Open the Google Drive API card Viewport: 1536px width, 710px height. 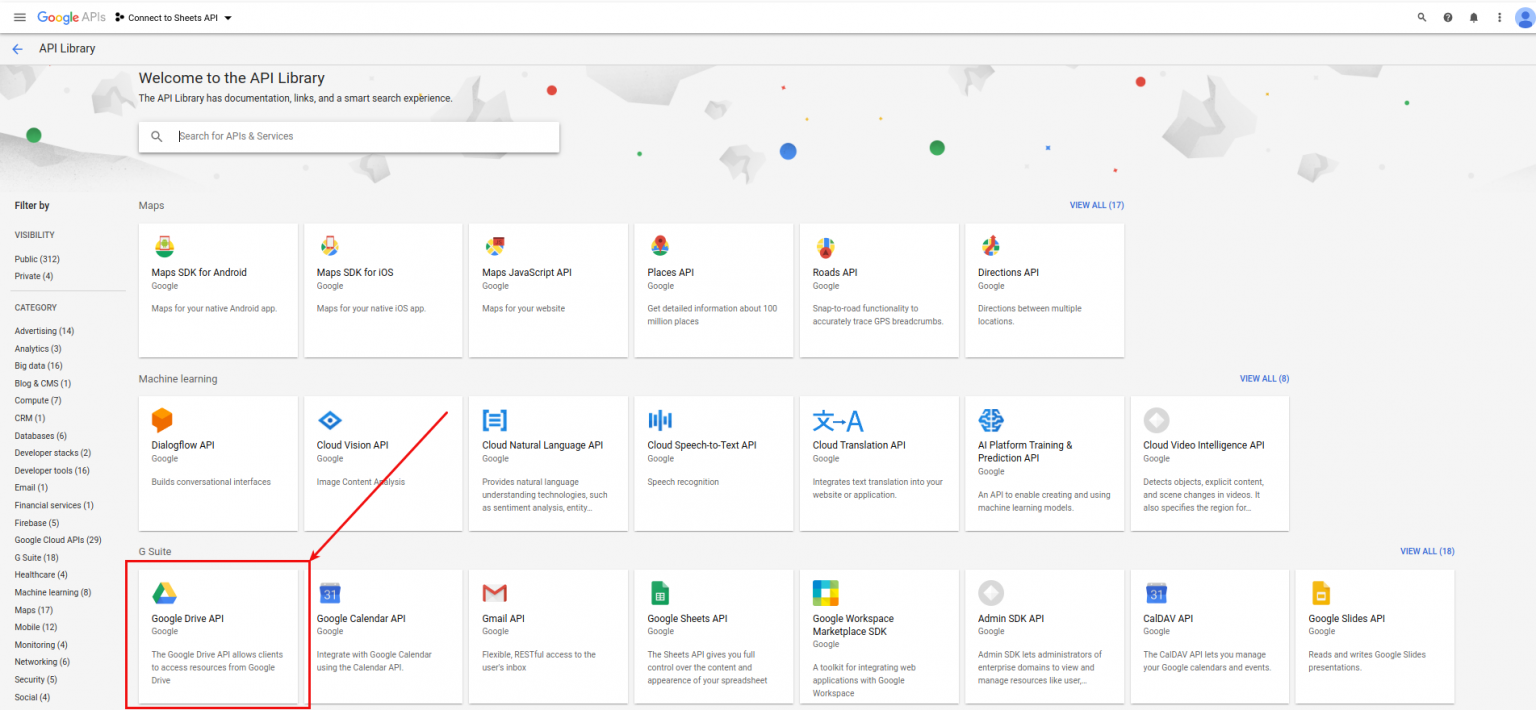219,636
